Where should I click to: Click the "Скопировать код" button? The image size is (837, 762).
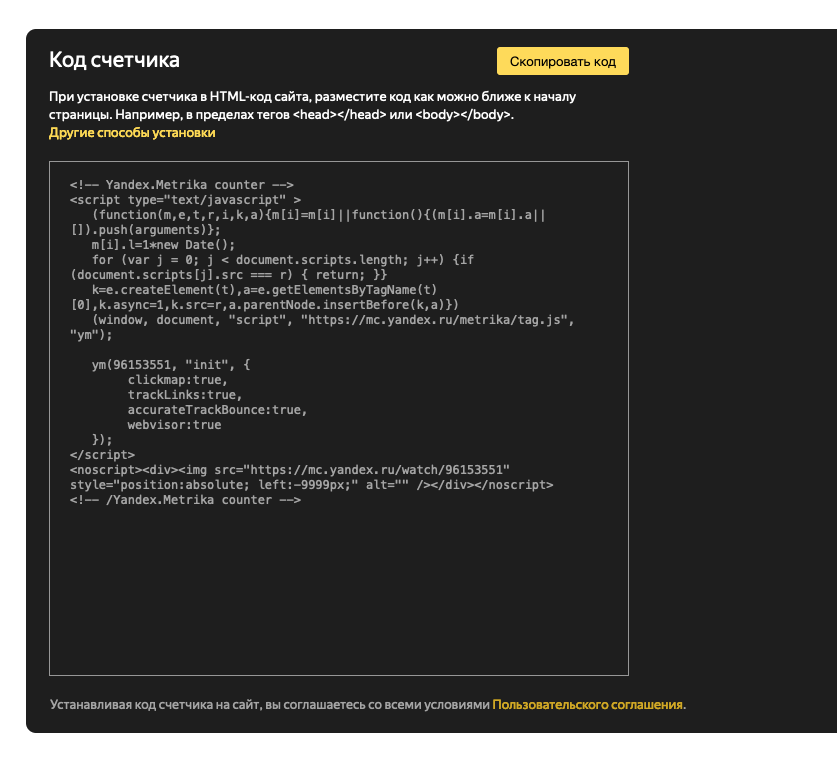(563, 61)
